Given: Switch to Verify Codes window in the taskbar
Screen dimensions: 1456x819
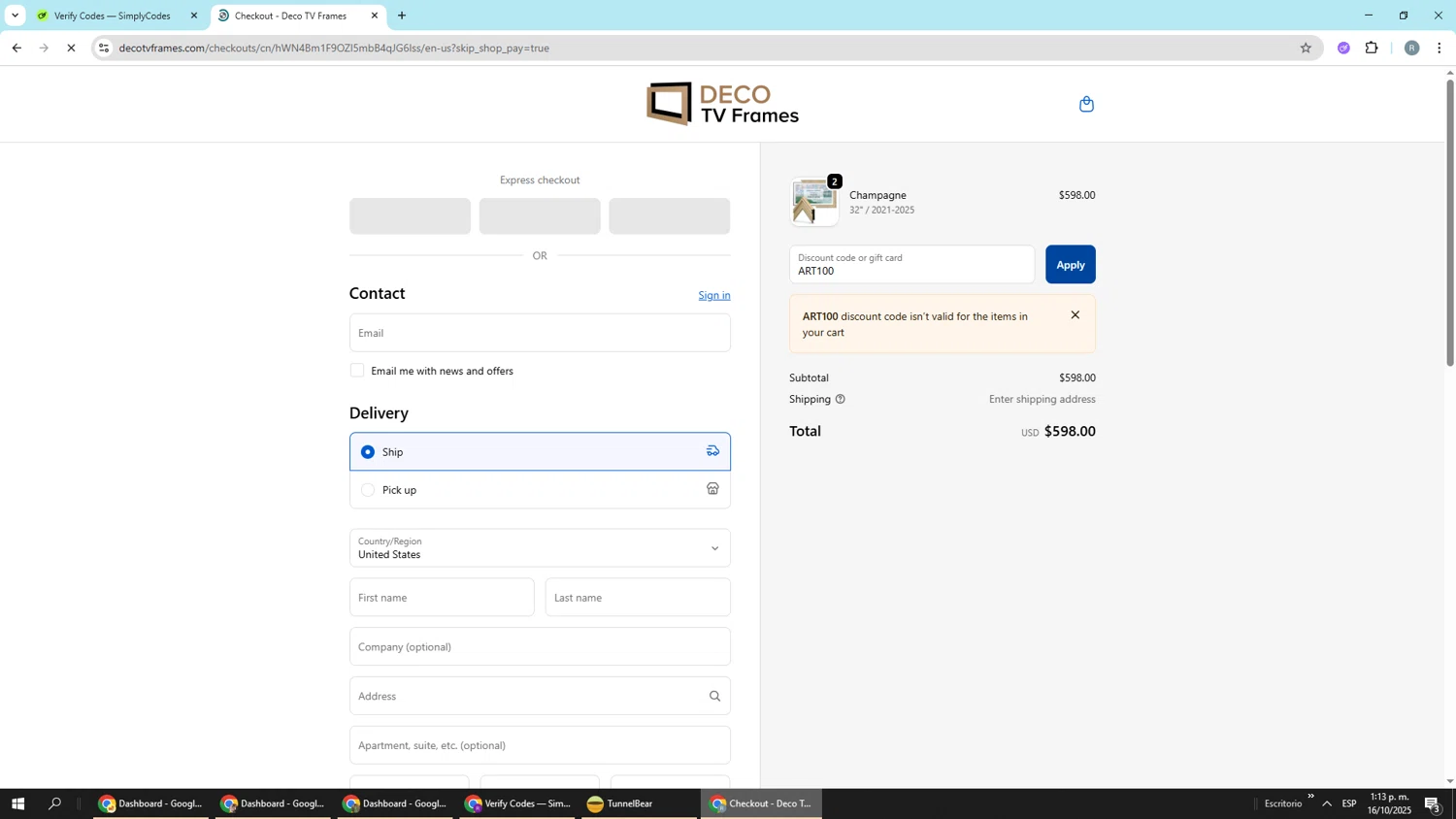Looking at the screenshot, I should [518, 803].
